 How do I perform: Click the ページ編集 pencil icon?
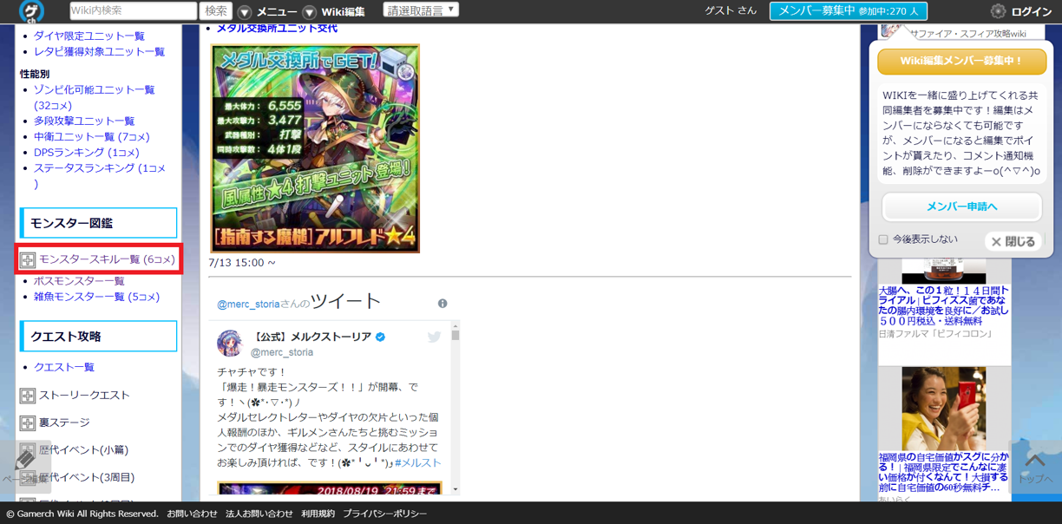26,460
